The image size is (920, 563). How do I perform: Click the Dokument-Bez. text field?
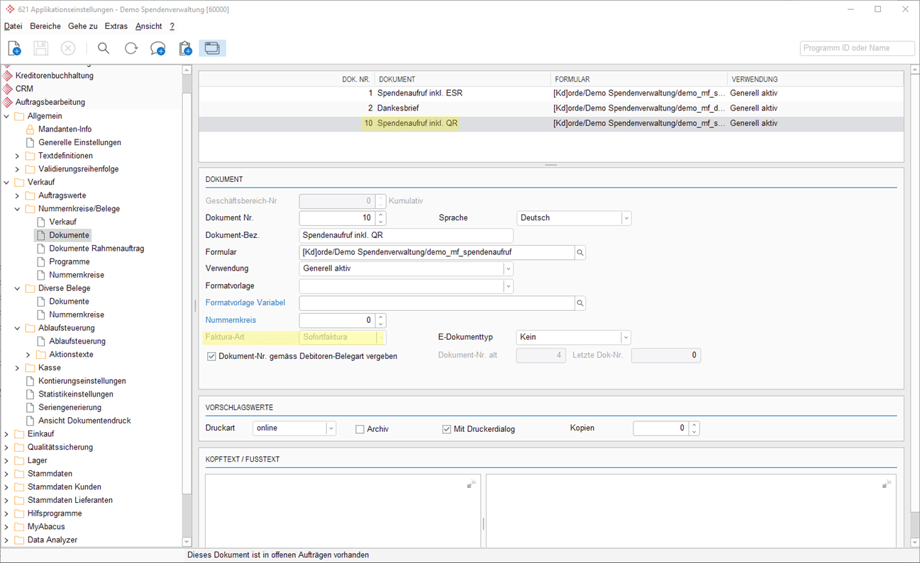(x=406, y=235)
